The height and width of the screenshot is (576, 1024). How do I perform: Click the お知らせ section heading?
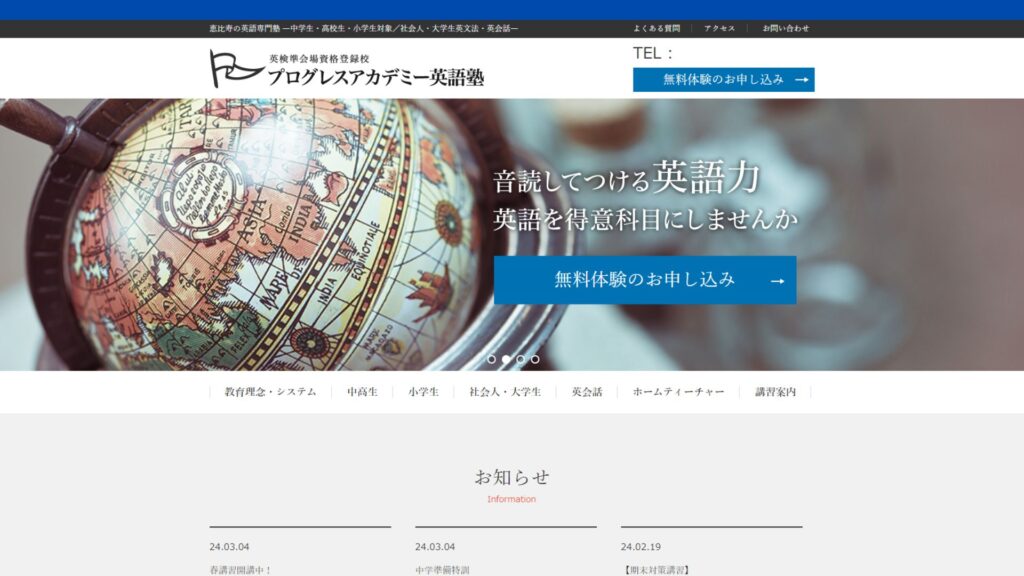[511, 477]
